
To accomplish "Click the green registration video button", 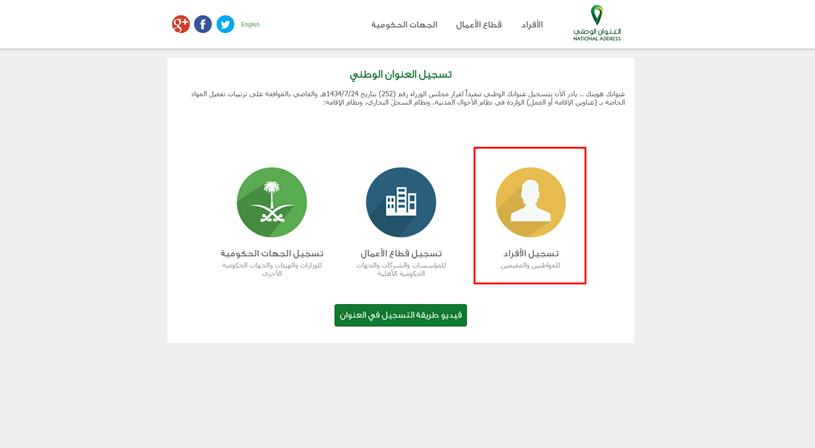I will click(x=401, y=315).
